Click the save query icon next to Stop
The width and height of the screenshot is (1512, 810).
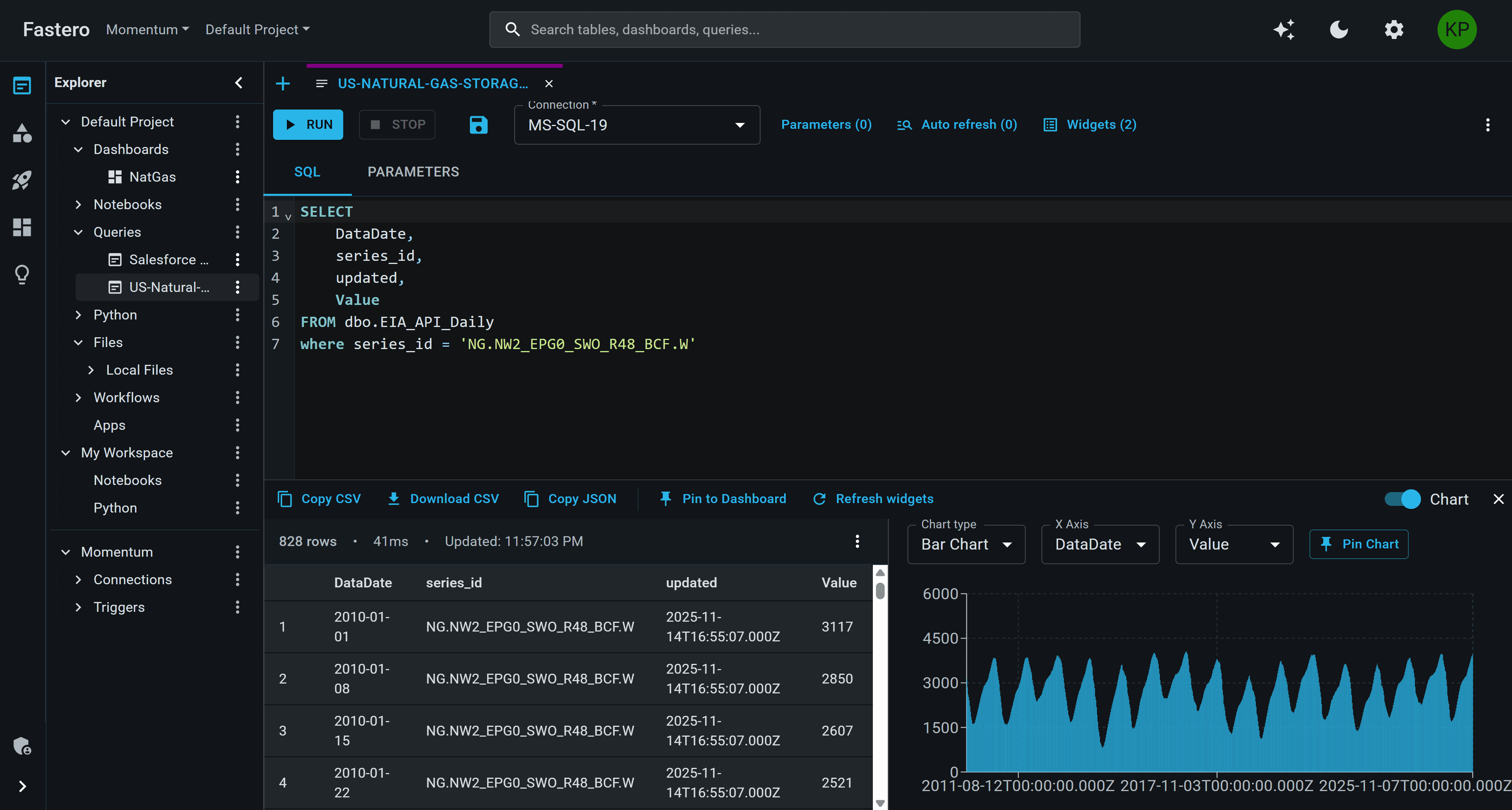[x=478, y=124]
